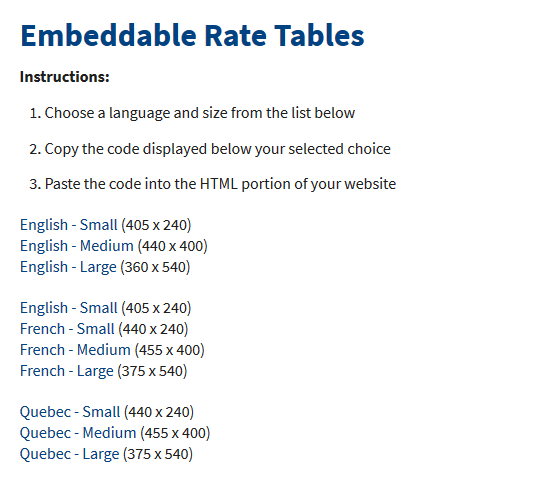The height and width of the screenshot is (499, 558).
Task: Click step two about copying the code
Action: pos(210,149)
